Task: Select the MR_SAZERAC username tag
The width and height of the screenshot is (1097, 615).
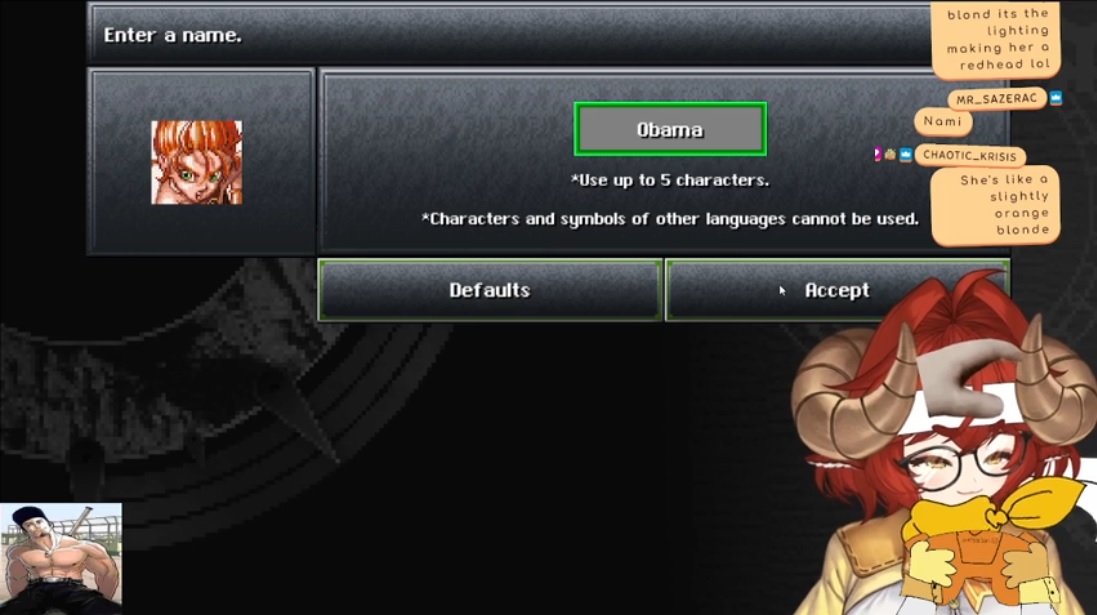Action: tap(996, 99)
